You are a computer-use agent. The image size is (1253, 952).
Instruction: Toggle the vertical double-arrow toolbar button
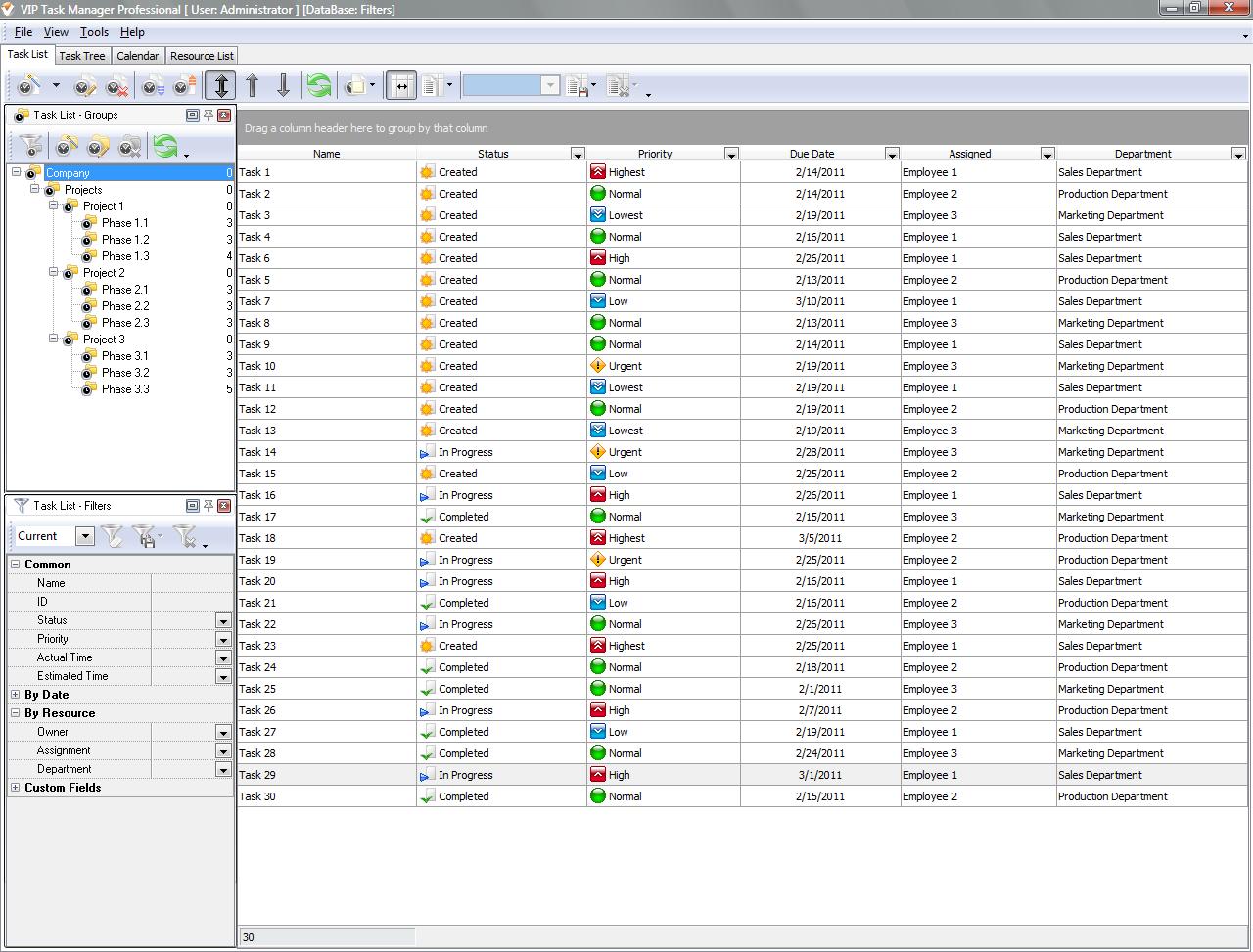(221, 86)
